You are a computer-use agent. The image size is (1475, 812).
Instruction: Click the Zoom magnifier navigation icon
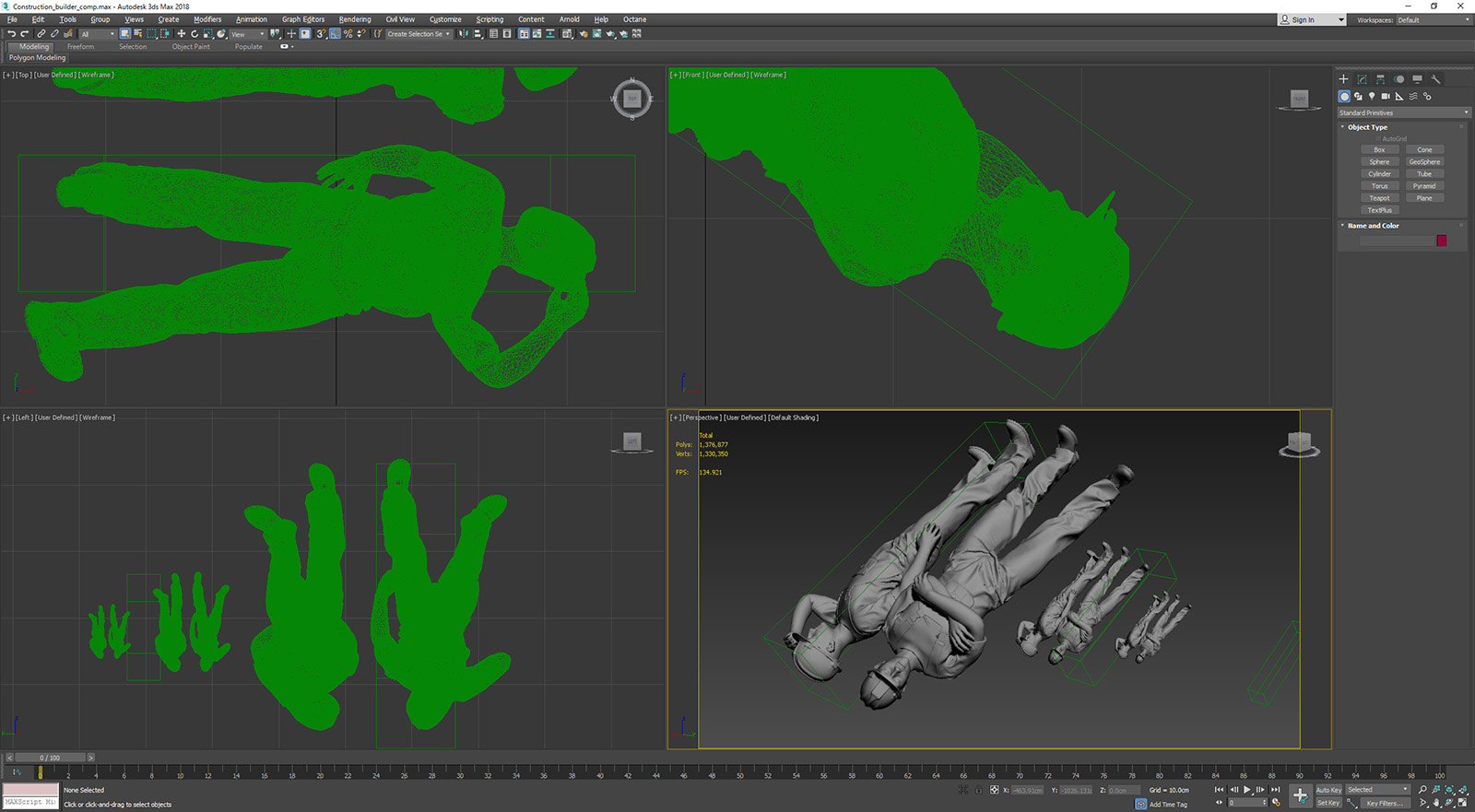tap(1422, 790)
